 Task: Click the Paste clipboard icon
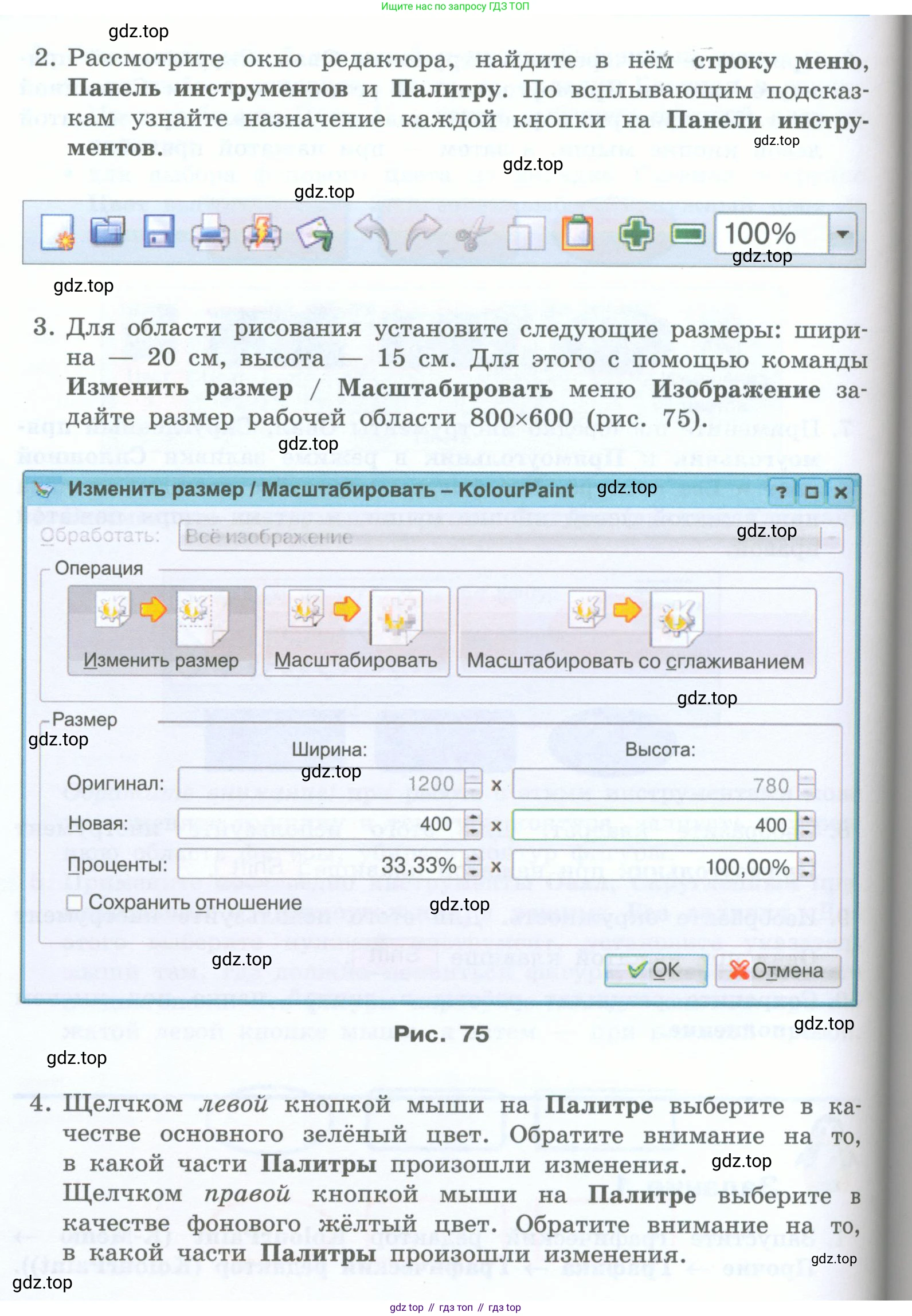(577, 233)
